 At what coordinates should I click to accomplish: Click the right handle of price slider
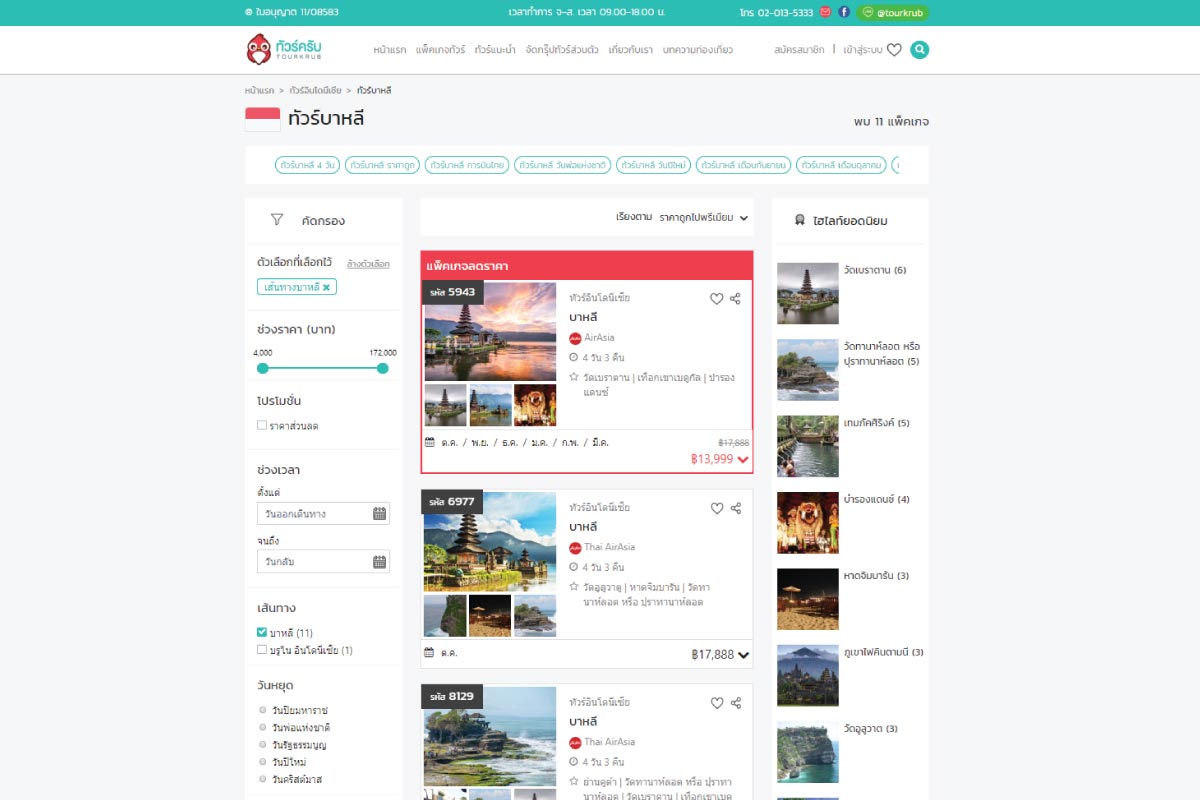382,368
